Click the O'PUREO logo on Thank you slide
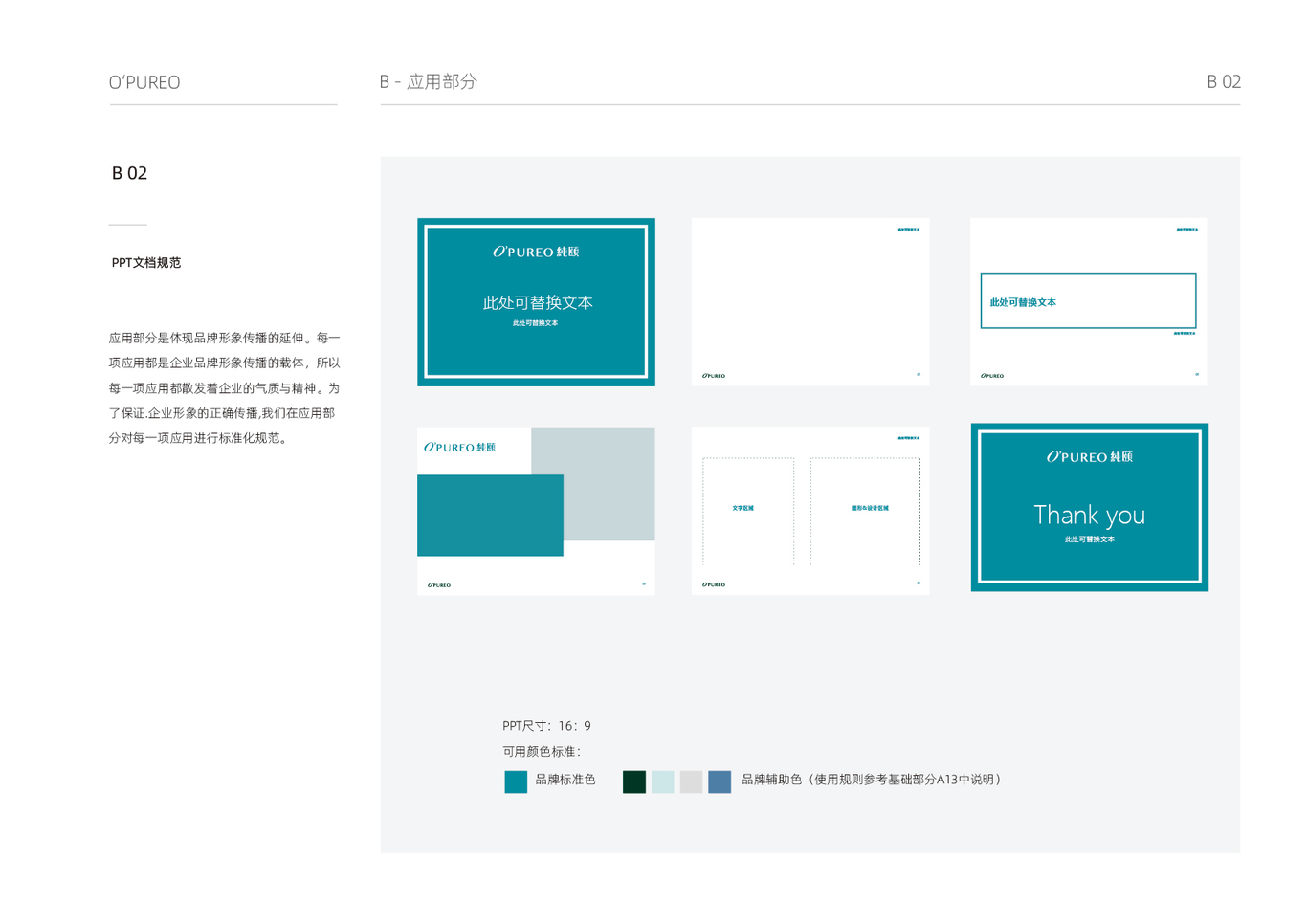 1089,457
